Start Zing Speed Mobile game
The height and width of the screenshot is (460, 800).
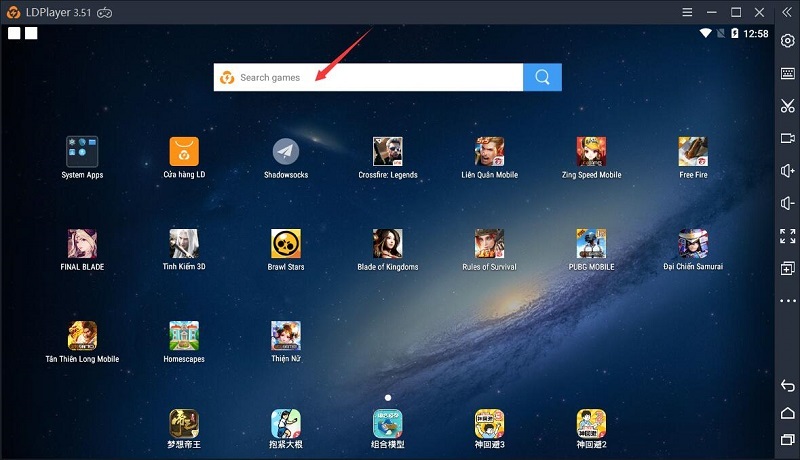[591, 151]
